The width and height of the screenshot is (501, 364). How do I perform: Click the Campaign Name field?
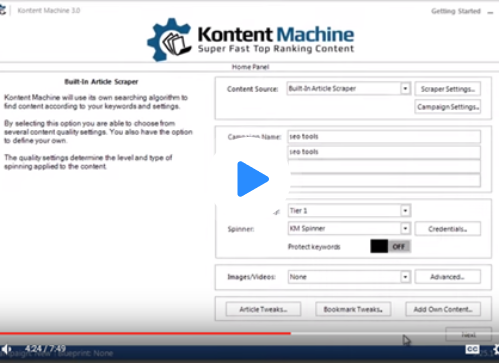tap(384, 136)
